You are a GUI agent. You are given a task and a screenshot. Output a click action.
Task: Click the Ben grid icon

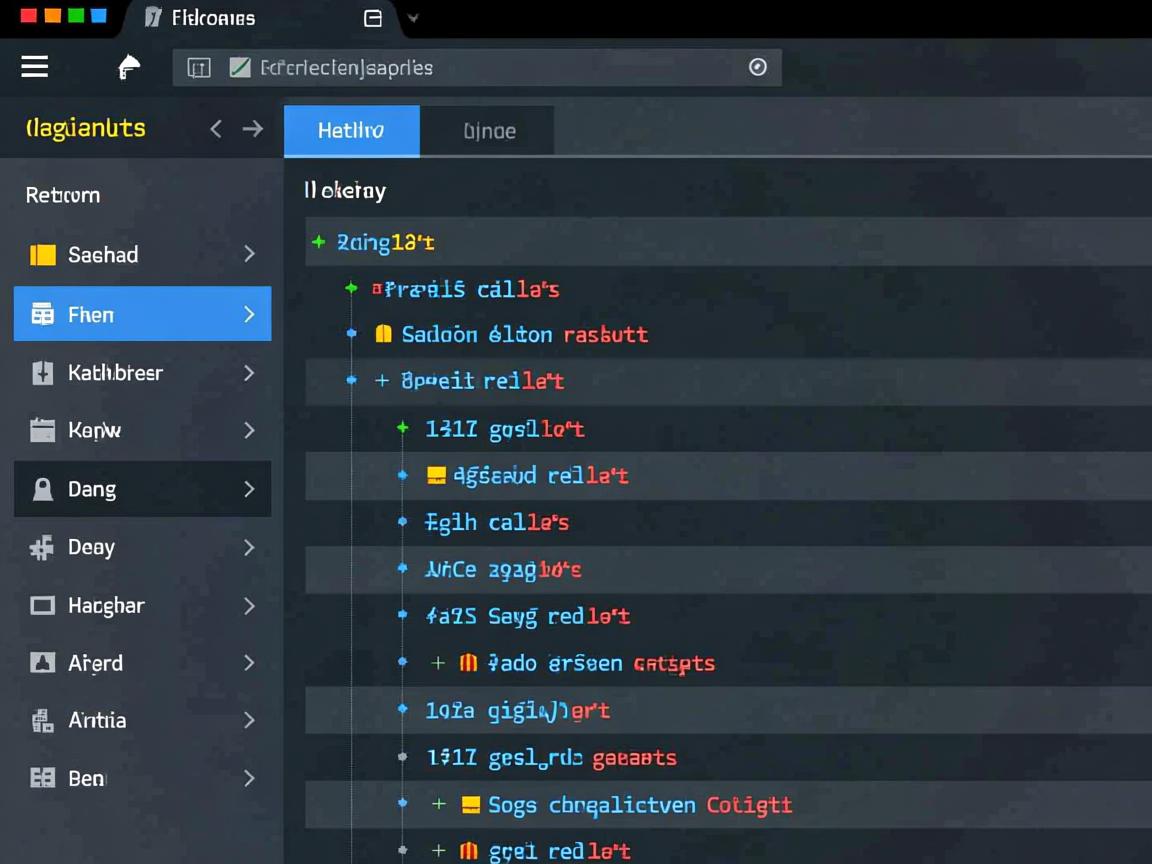42,779
